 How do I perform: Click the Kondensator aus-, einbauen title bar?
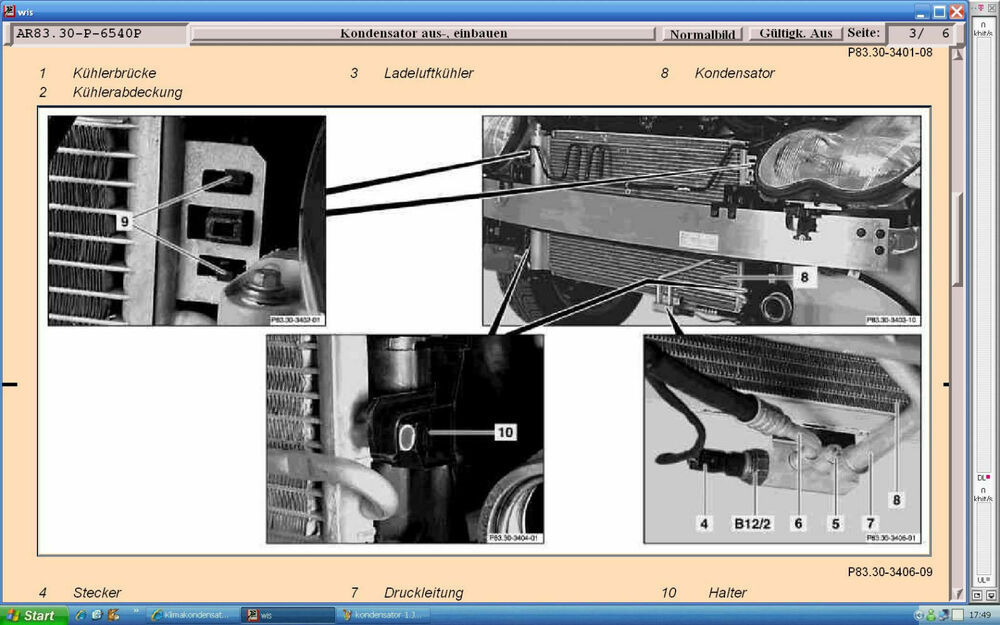pyautogui.click(x=423, y=34)
